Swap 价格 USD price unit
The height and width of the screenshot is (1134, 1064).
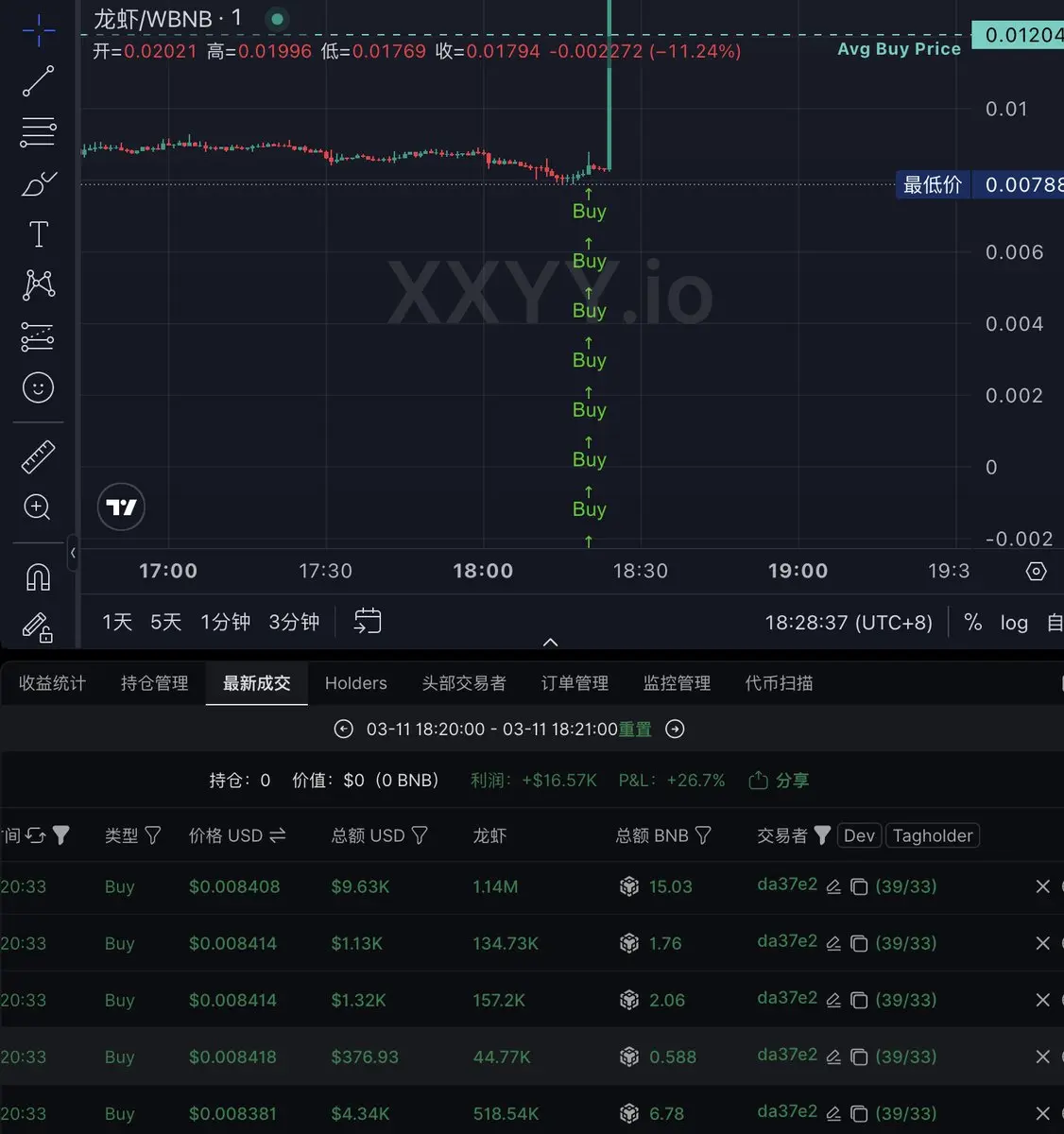[x=278, y=835]
